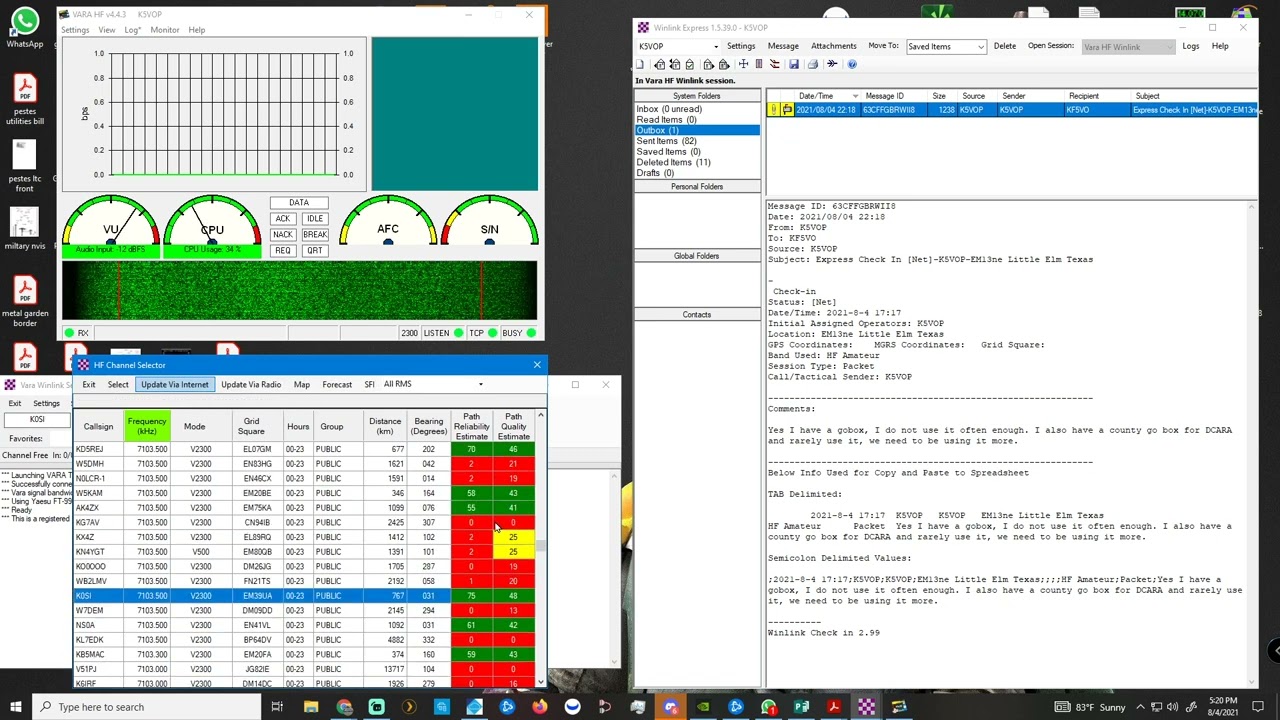Click Forecast in HF Channel Selector menu
This screenshot has width=1280, height=720.
tap(337, 384)
